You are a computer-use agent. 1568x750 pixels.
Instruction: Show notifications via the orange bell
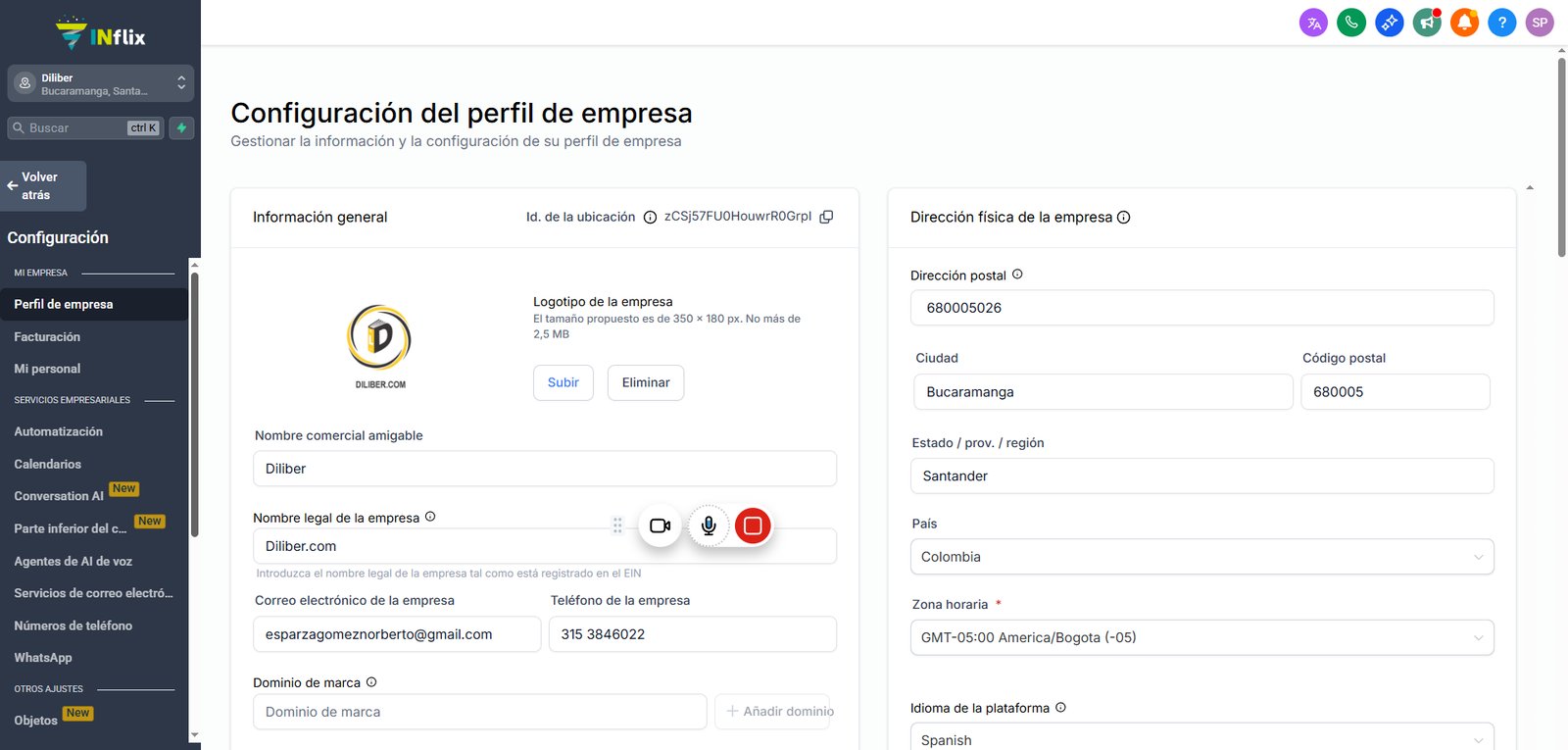(1464, 23)
